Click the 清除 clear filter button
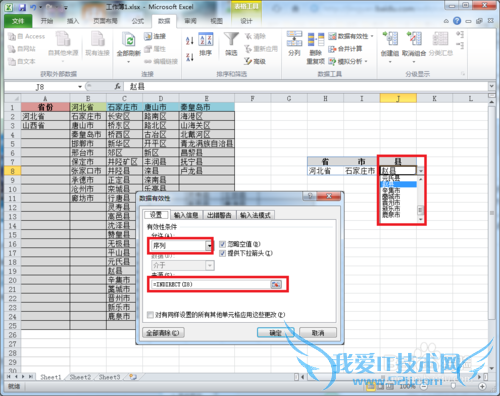The height and width of the screenshot is (396, 500). [x=255, y=36]
